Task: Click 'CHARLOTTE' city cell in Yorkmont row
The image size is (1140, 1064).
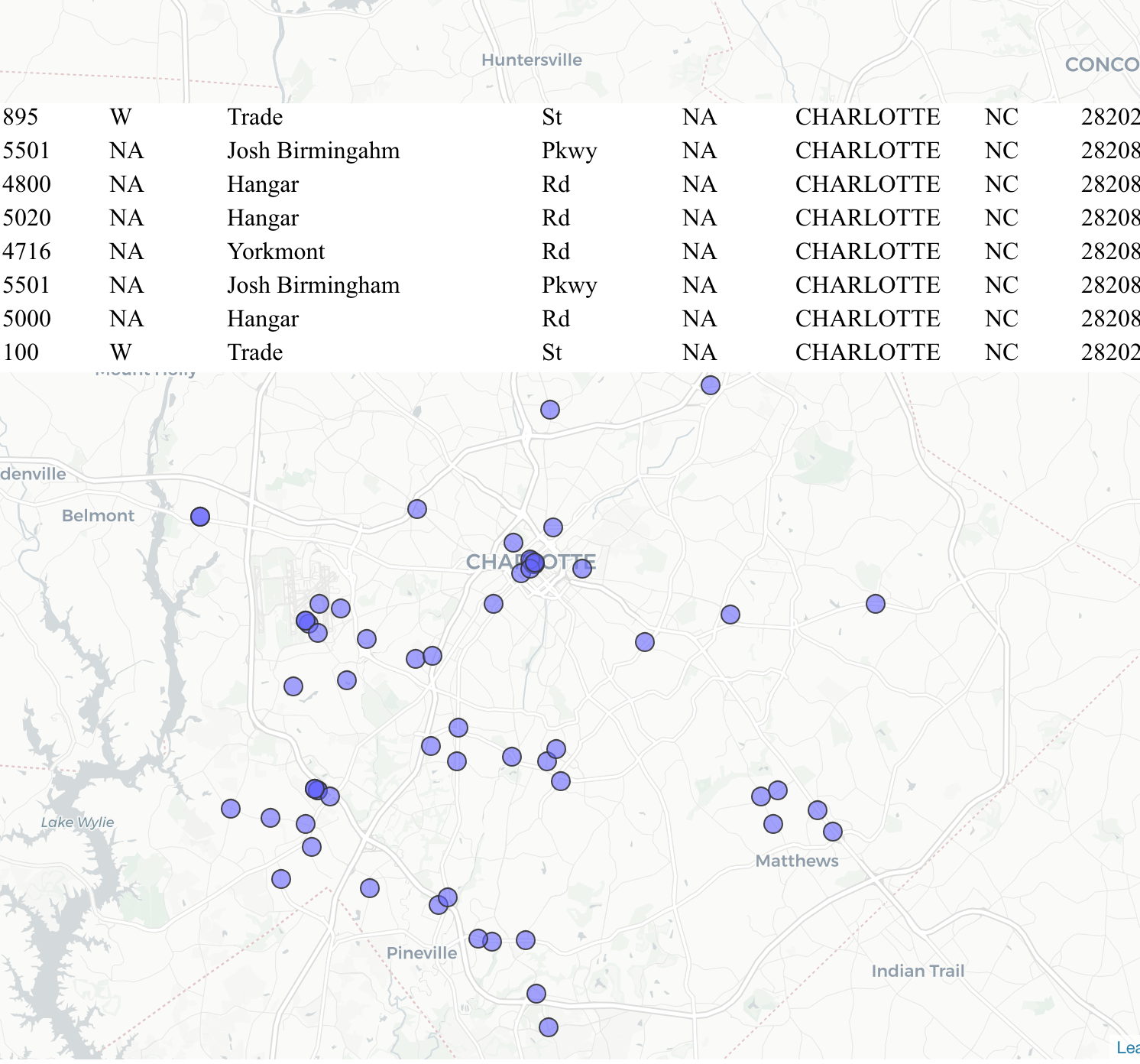Action: (x=867, y=251)
